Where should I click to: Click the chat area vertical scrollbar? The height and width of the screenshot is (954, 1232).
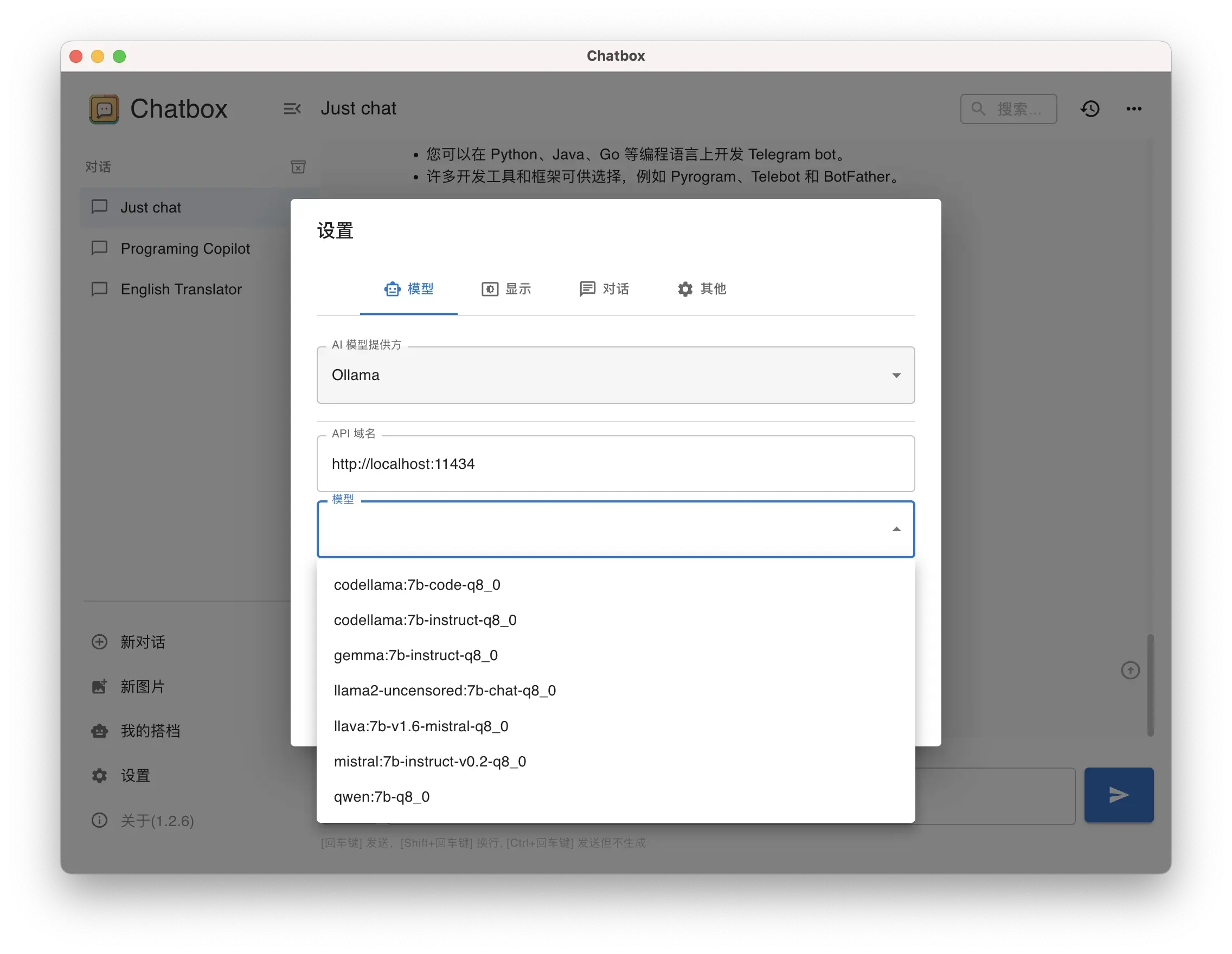click(x=1150, y=685)
